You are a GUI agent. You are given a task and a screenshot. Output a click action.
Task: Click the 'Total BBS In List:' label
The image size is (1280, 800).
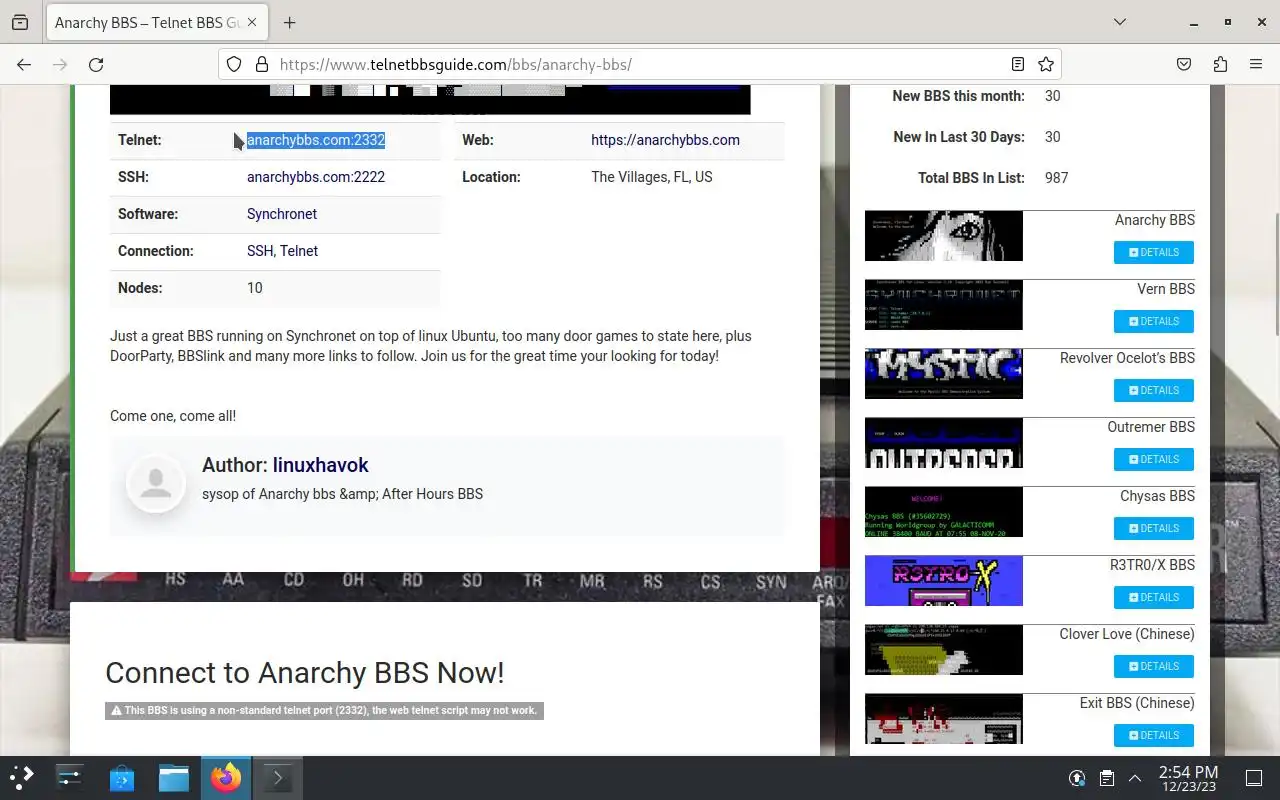click(x=971, y=178)
